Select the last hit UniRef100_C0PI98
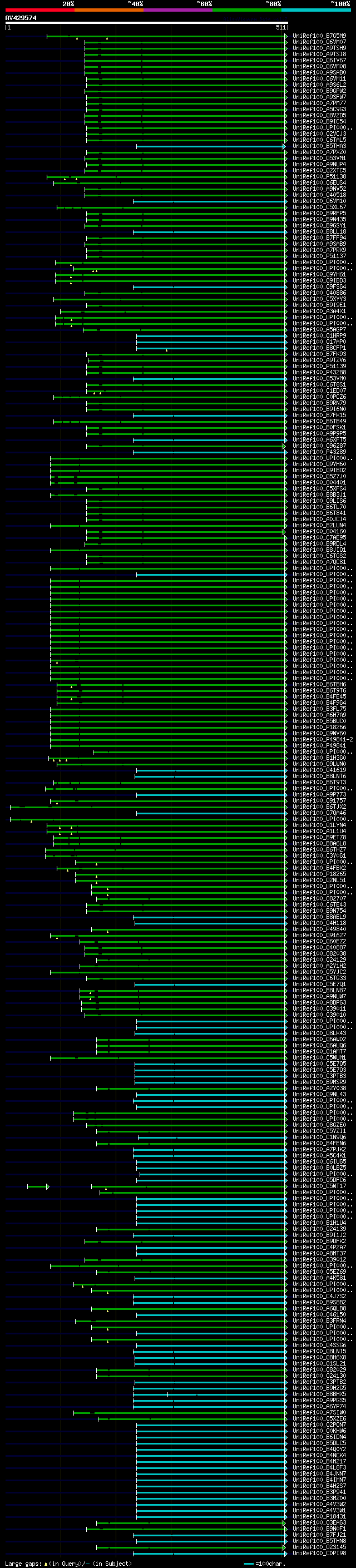The width and height of the screenshot is (356, 1568). [319, 1553]
